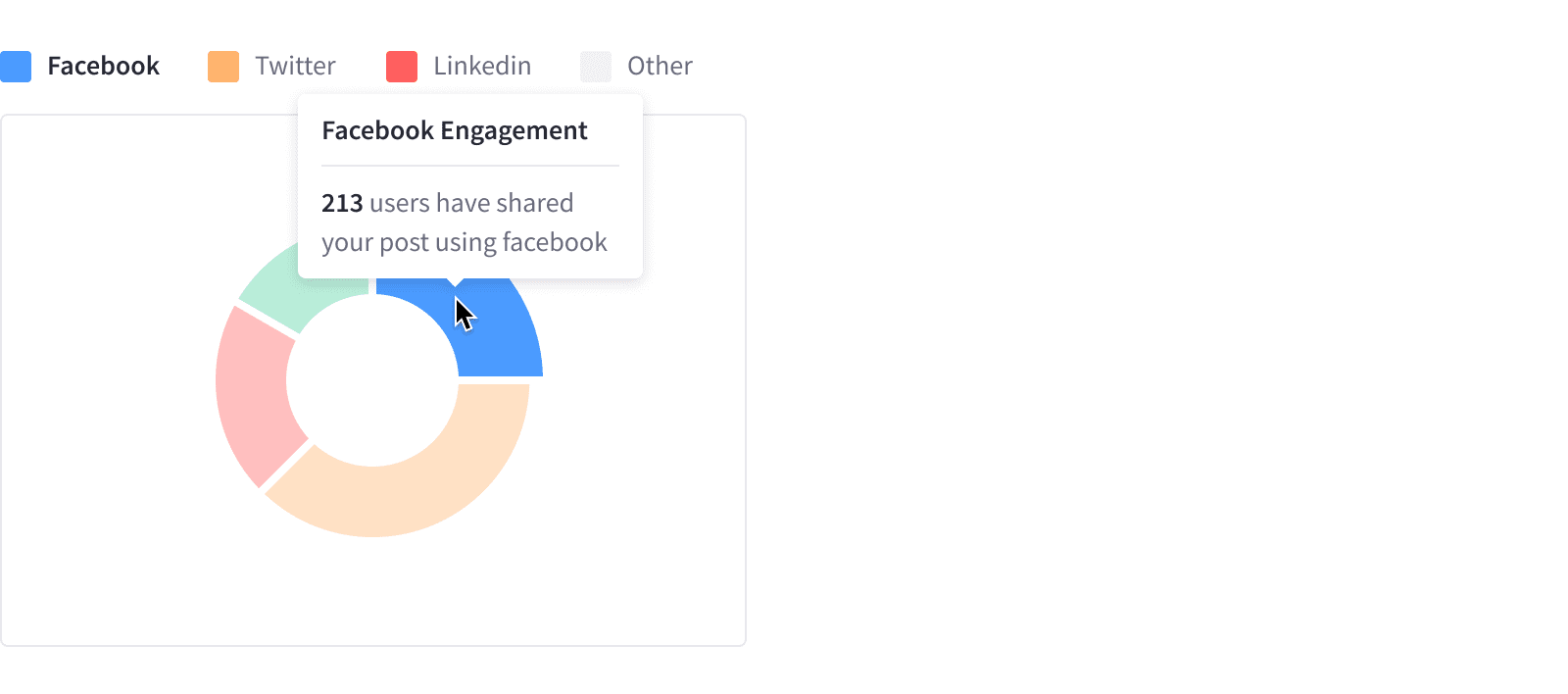The width and height of the screenshot is (1568, 694).
Task: Click the divider line inside the tooltip
Action: click(470, 166)
